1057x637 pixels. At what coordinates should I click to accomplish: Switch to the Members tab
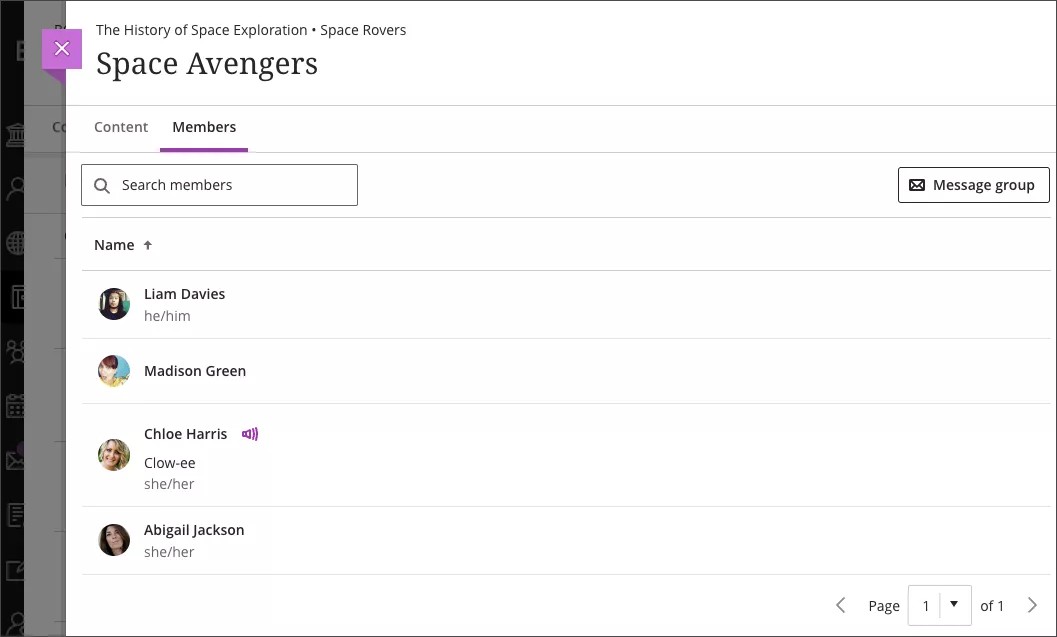point(204,127)
